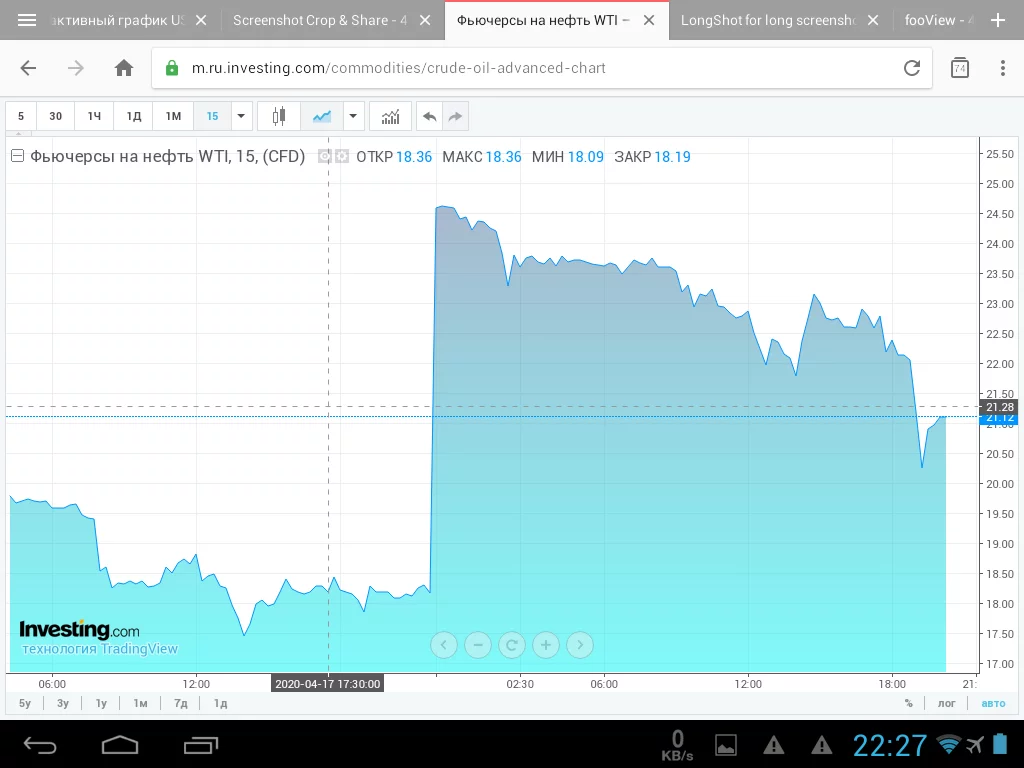Go back with browser back arrow
This screenshot has width=1024, height=768.
click(28, 68)
